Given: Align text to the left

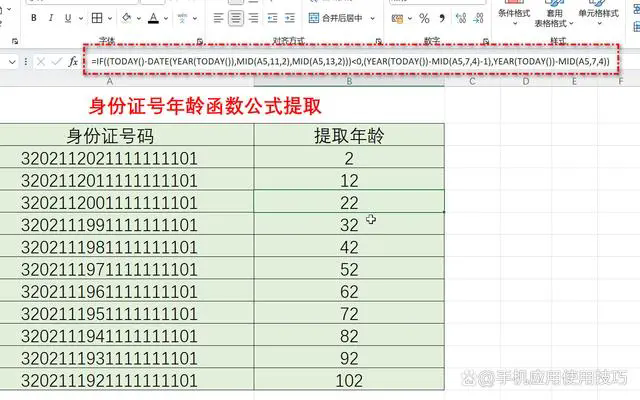Looking at the screenshot, I should coord(218,18).
